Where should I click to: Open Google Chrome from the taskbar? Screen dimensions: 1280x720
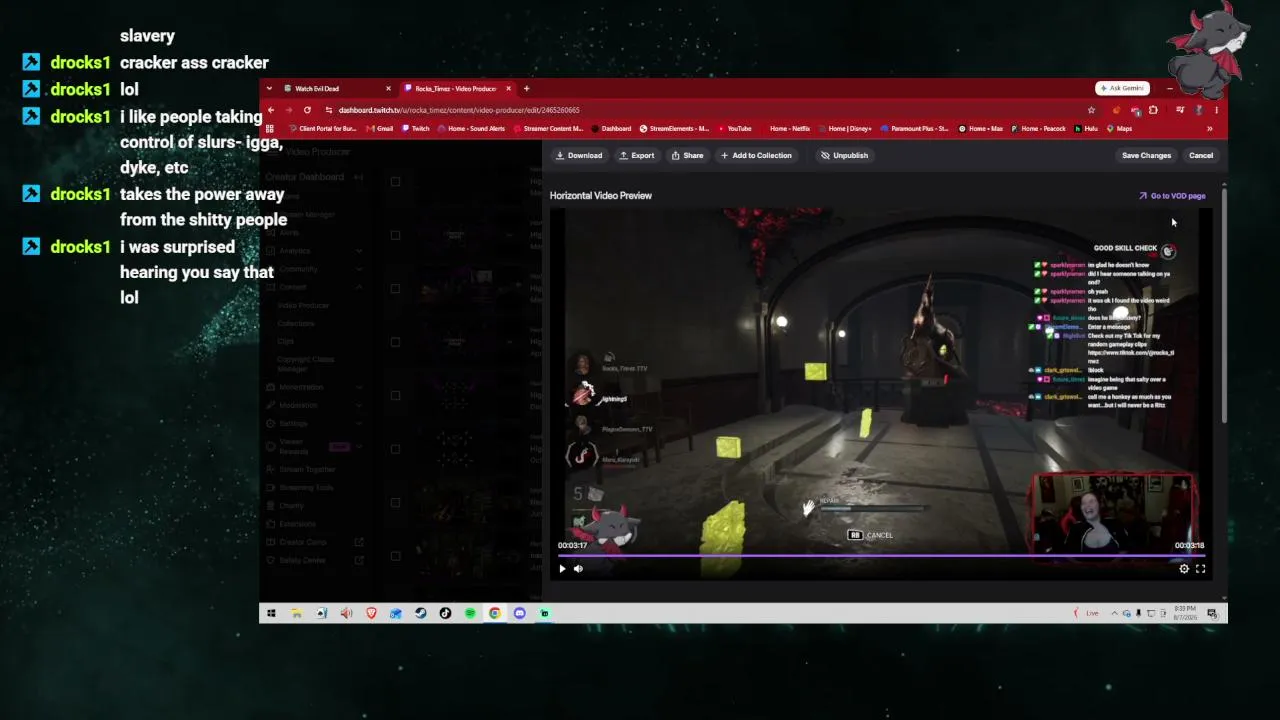495,613
